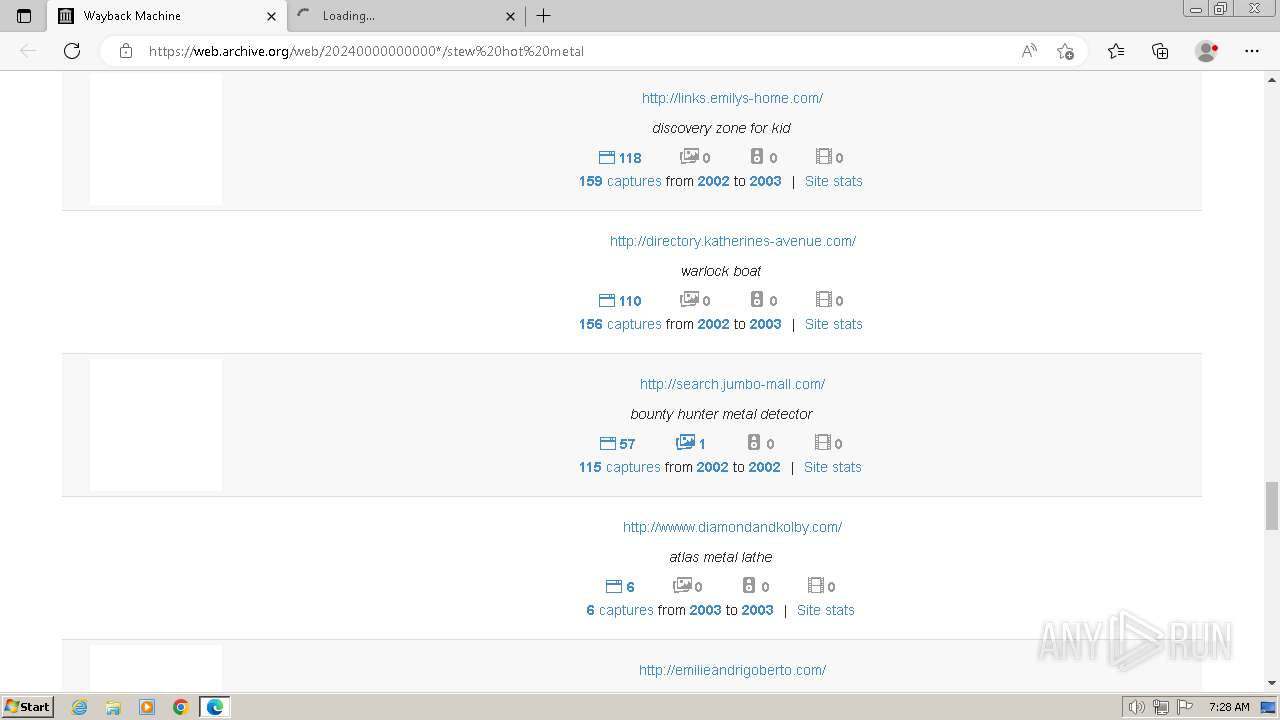The width and height of the screenshot is (1280, 720).
Task: Click images count icon for diamondandkolby
Action: pyautogui.click(x=687, y=586)
